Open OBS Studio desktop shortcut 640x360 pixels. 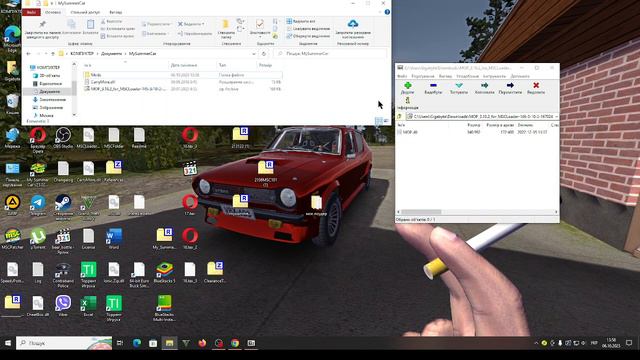63,138
